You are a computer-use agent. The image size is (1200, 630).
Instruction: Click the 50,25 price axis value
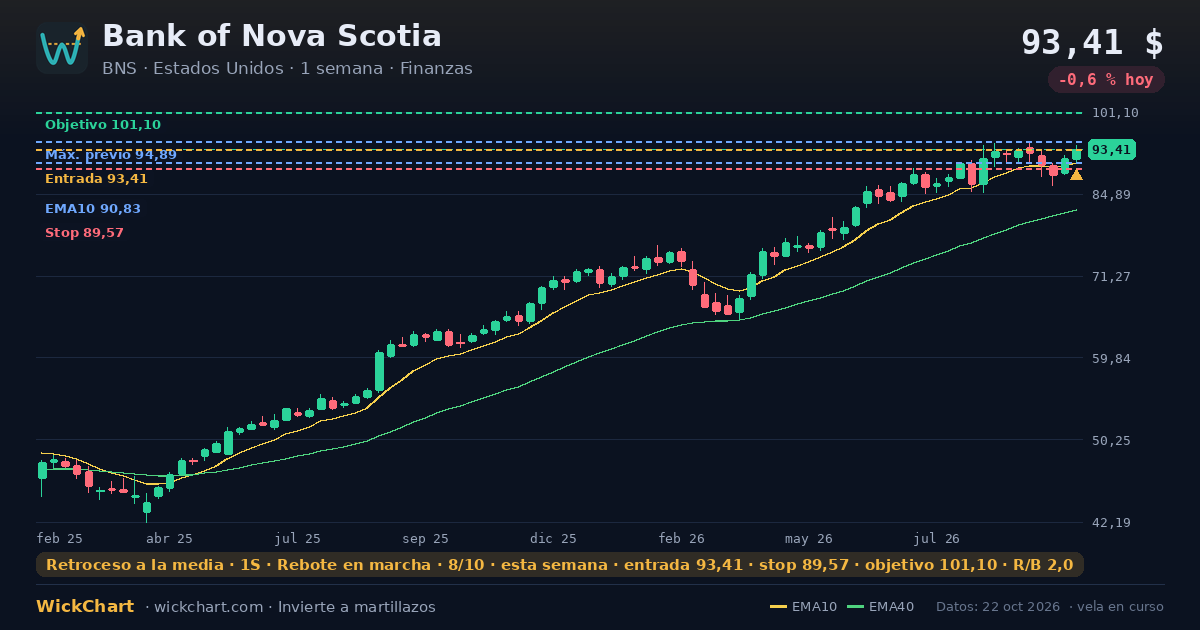pos(1111,440)
